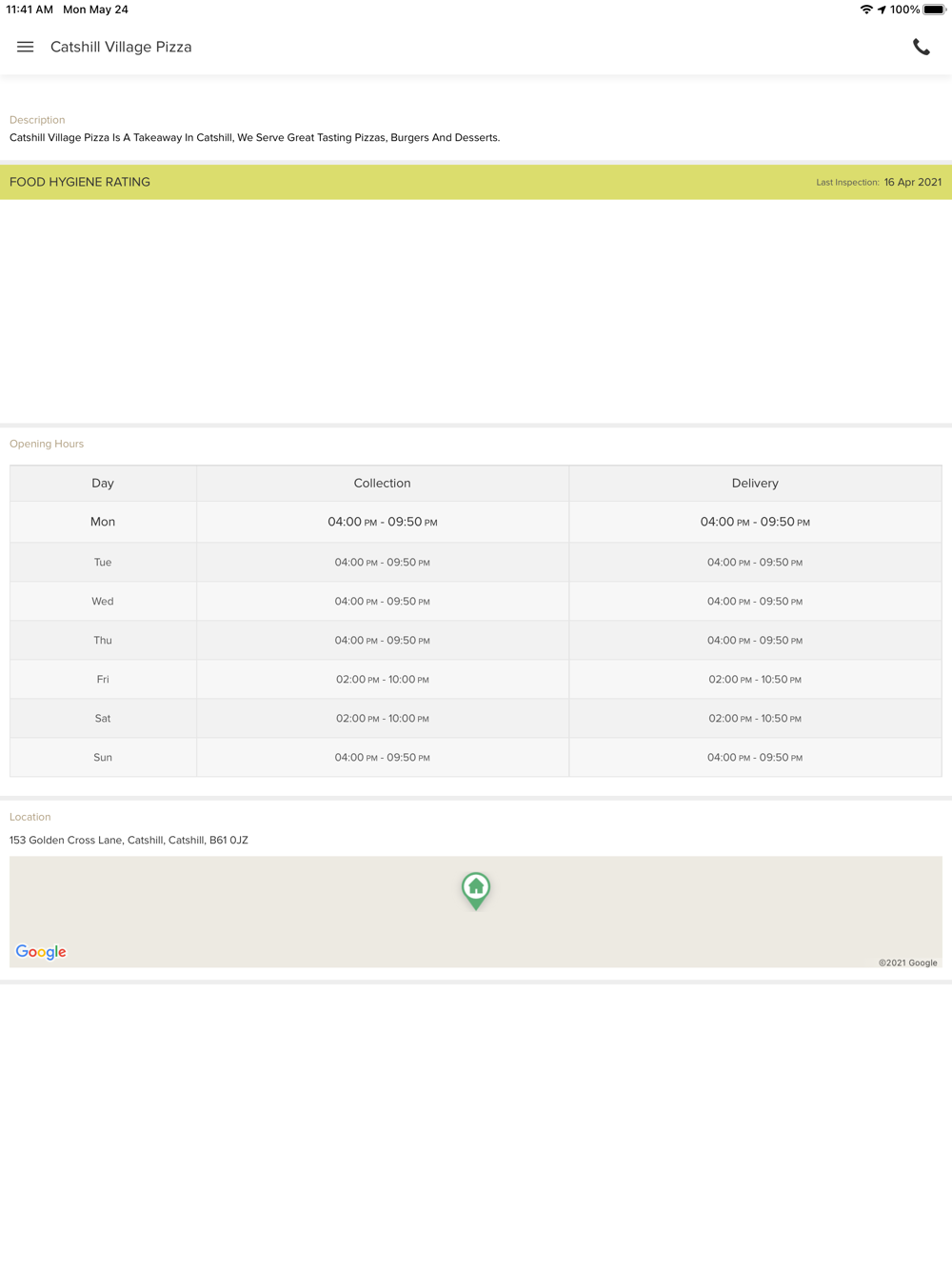The height and width of the screenshot is (1270, 952).
Task: Select Monday collection hours cell
Action: (383, 522)
